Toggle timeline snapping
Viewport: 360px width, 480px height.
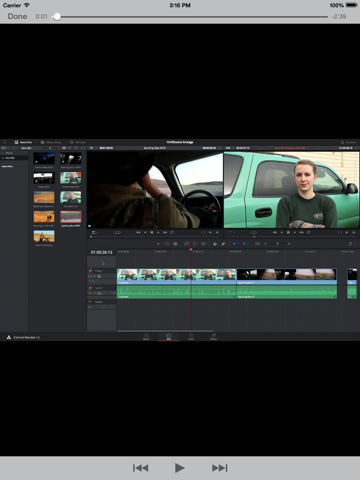215,244
